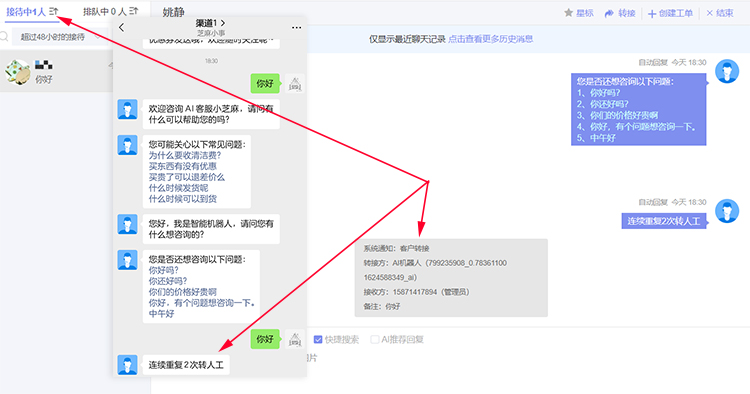750x394 pixels.
Task: Select the 你好 conversation in the list
Action: pos(56,72)
